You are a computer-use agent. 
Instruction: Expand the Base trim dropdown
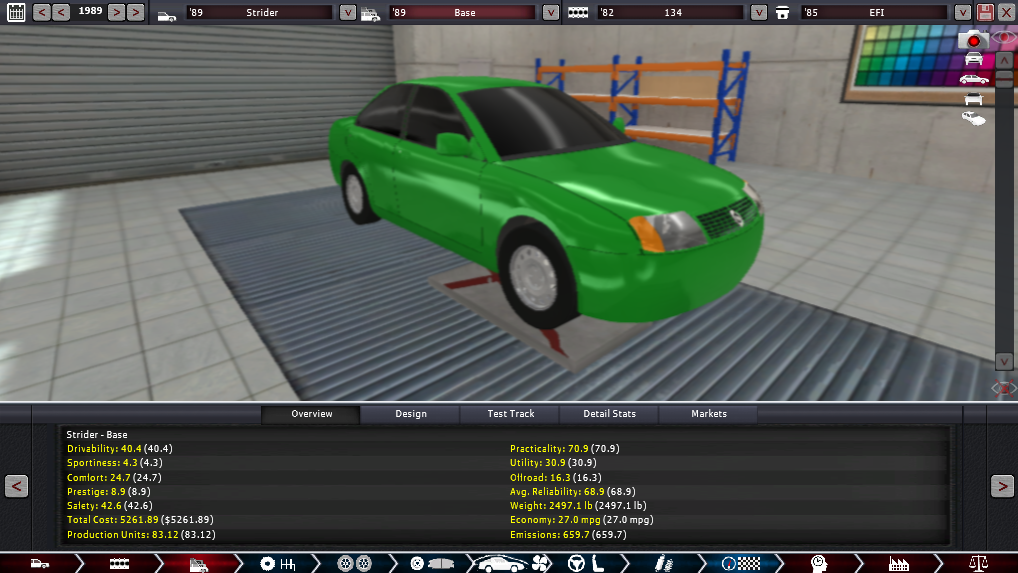click(x=551, y=12)
